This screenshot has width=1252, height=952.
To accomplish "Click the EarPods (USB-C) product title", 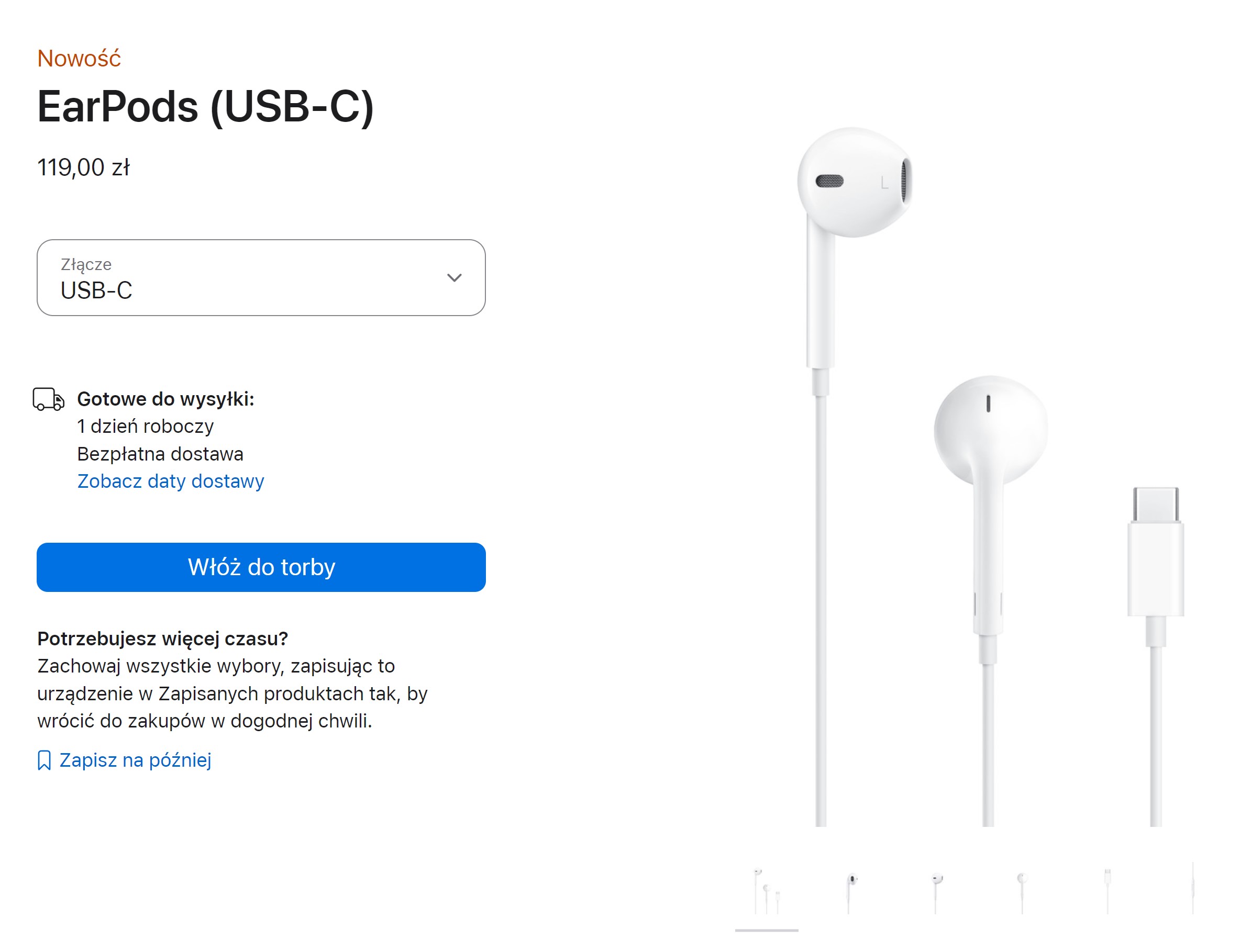I will 205,107.
